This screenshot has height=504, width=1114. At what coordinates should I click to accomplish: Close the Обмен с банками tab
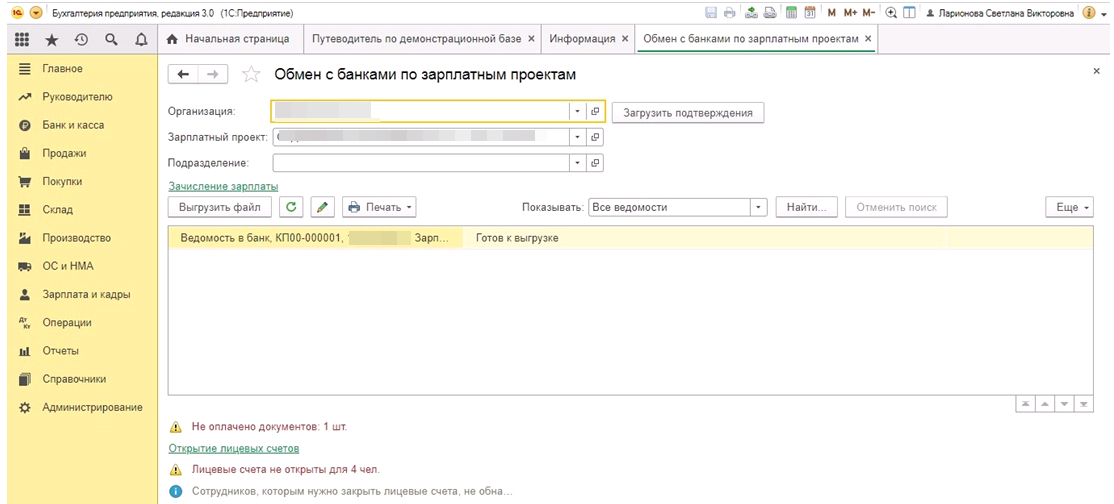point(867,39)
